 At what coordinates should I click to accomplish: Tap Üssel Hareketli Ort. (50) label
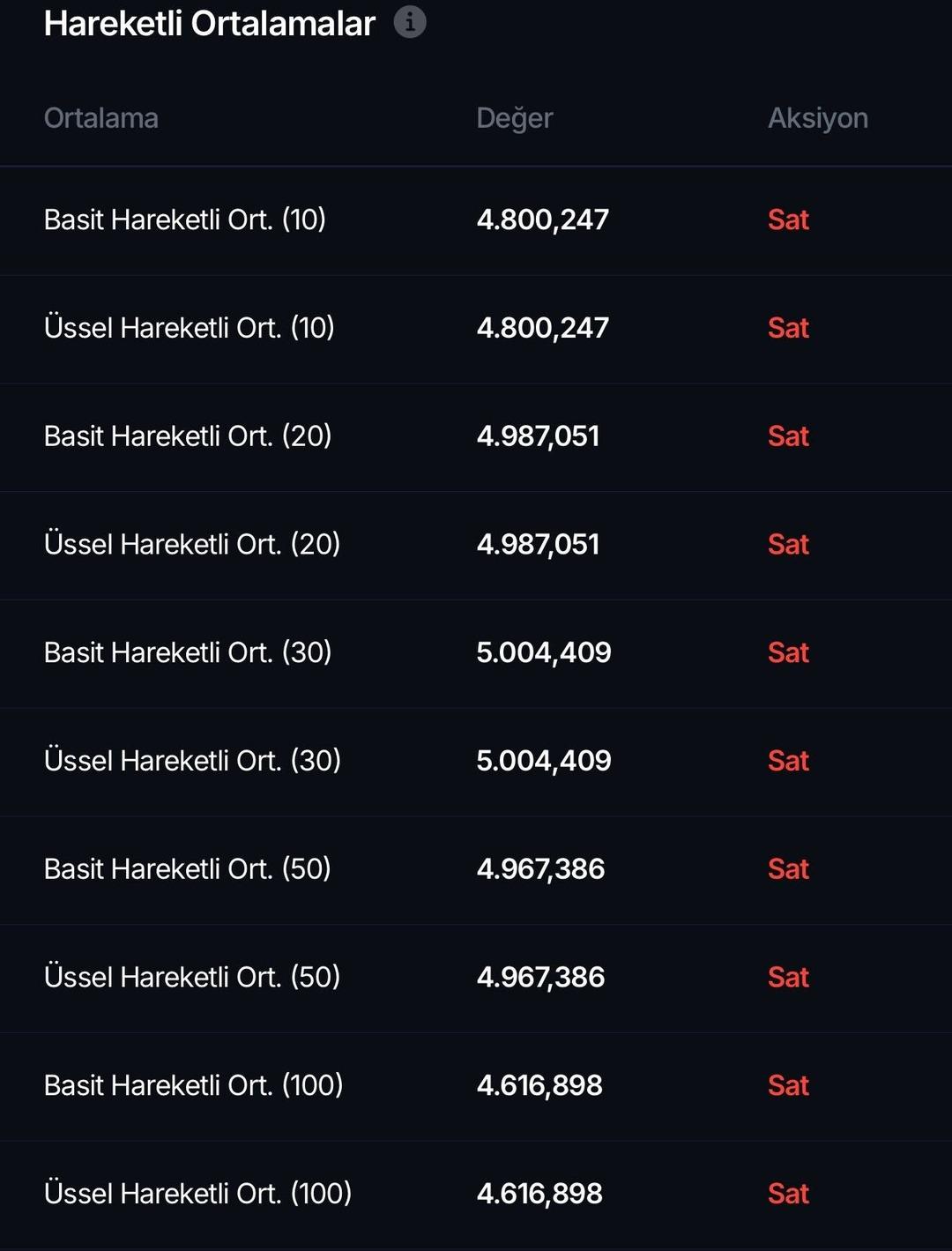[192, 977]
